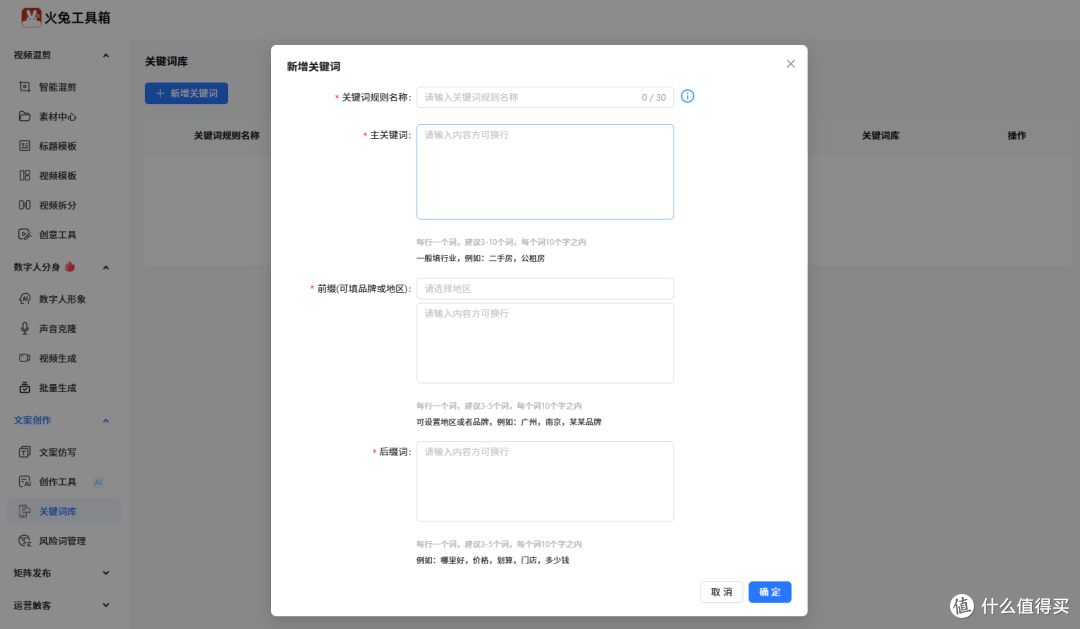Collapse the 文案创作 section

pyautogui.click(x=106, y=420)
